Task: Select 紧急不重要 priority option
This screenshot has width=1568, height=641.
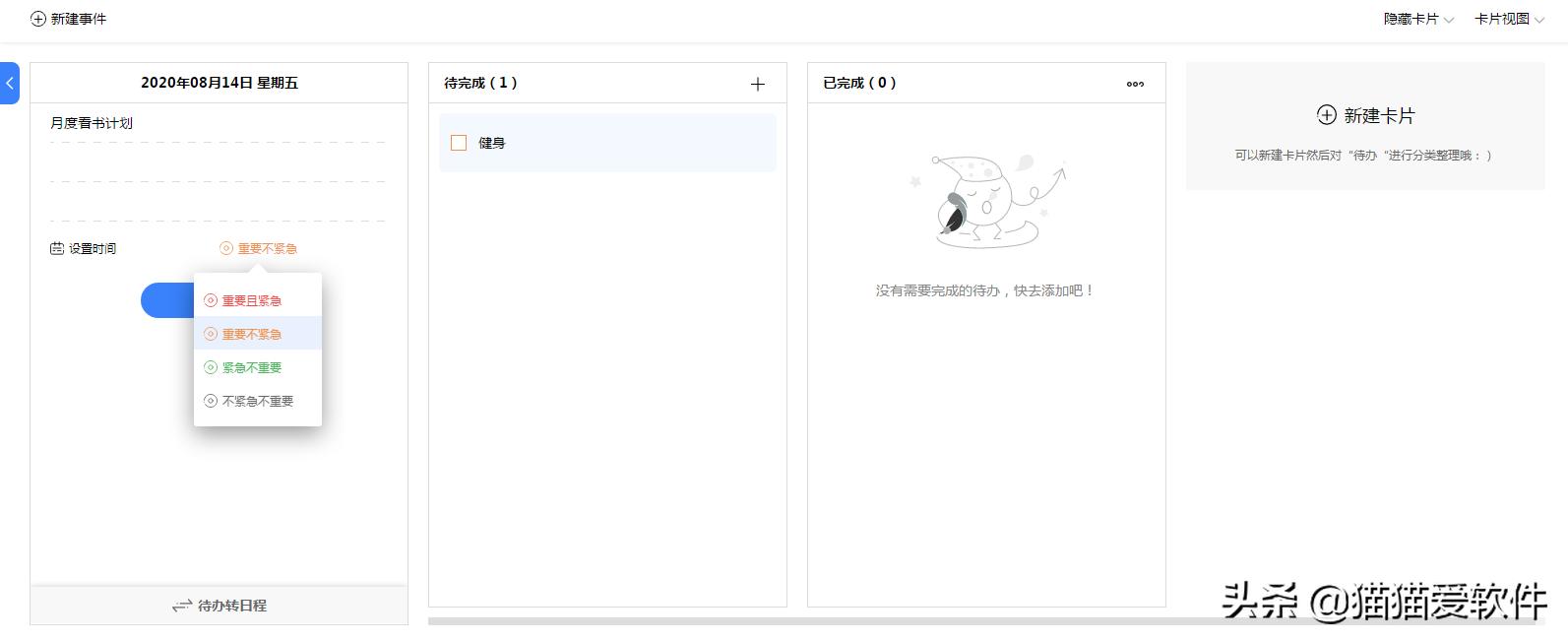Action: pyautogui.click(x=258, y=367)
